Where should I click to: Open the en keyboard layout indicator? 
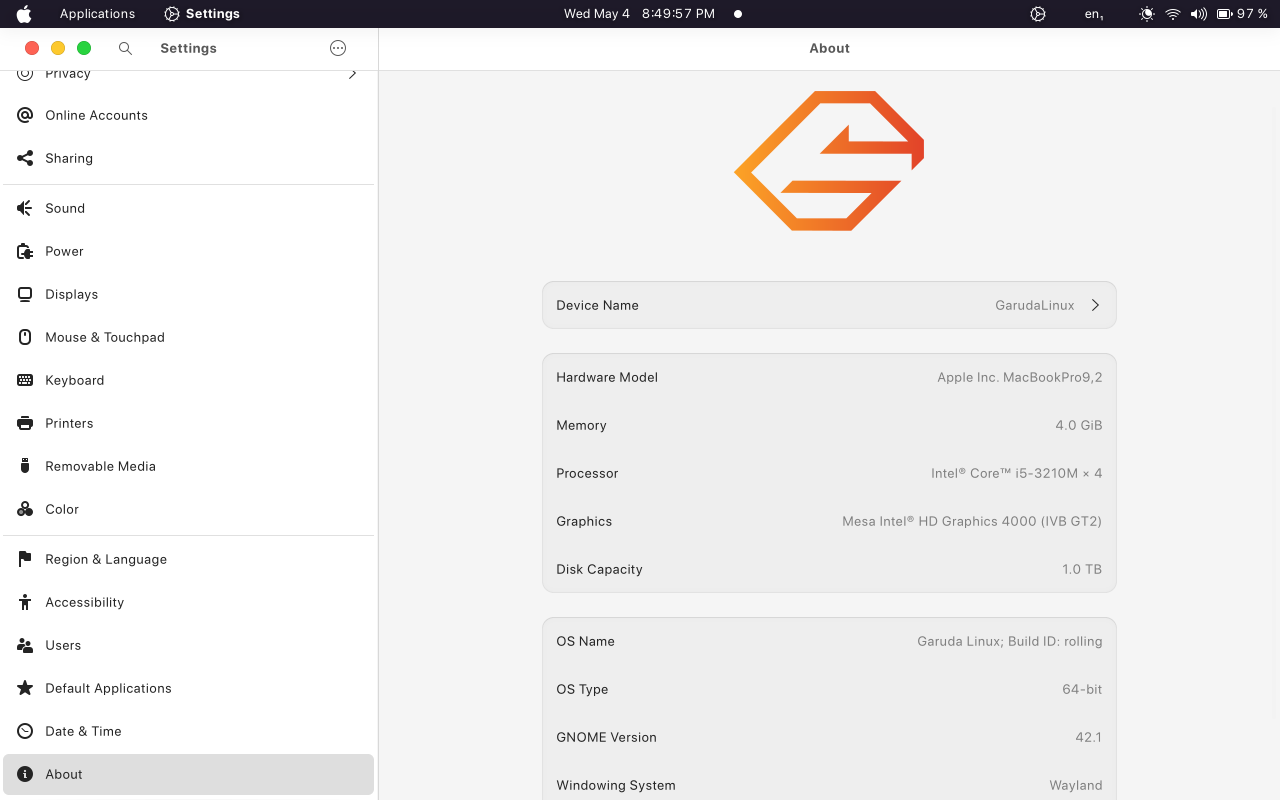pyautogui.click(x=1094, y=14)
